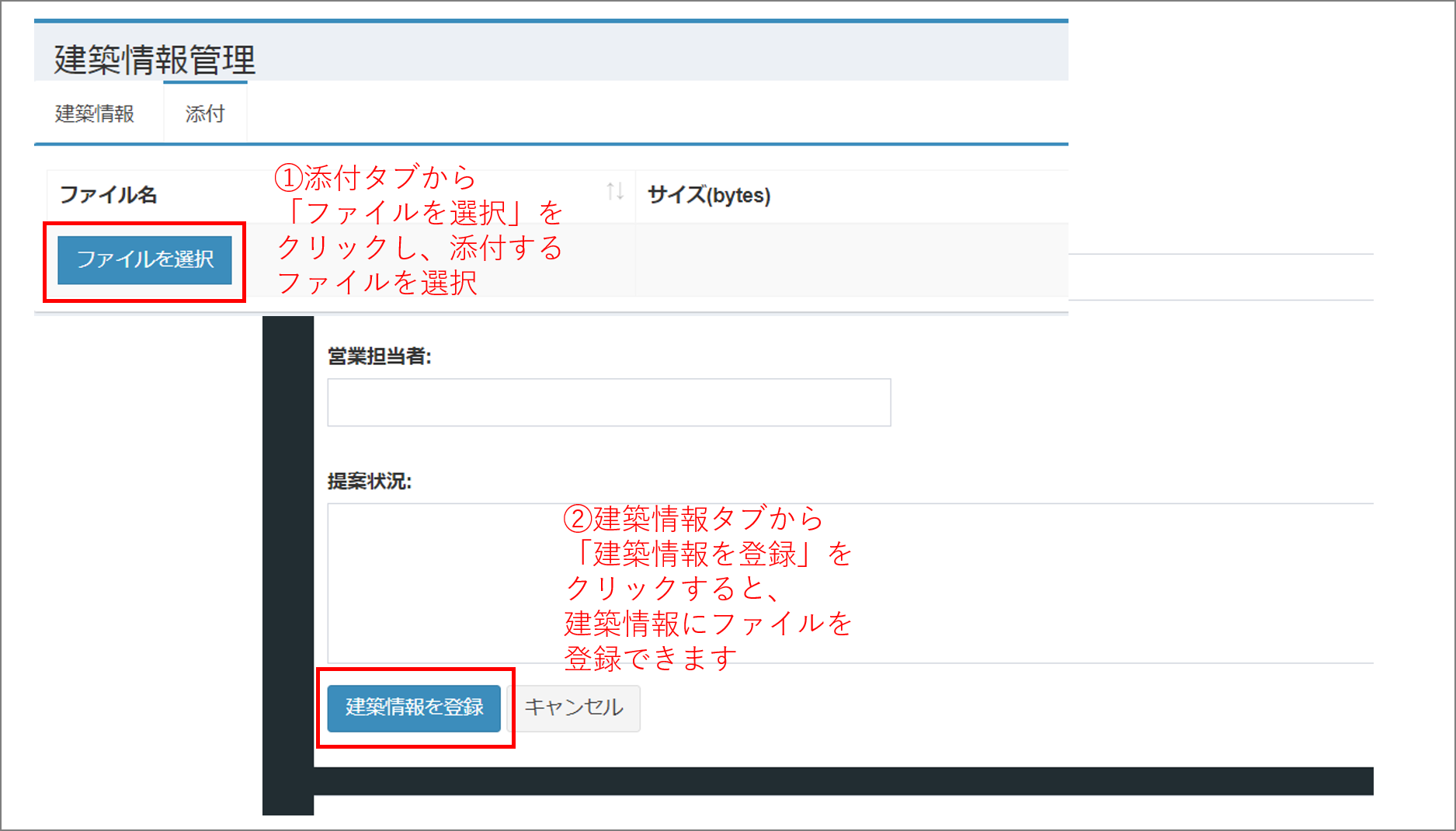Open the 建築情報 tab
Image resolution: width=1456 pixels, height=831 pixels.
(95, 114)
